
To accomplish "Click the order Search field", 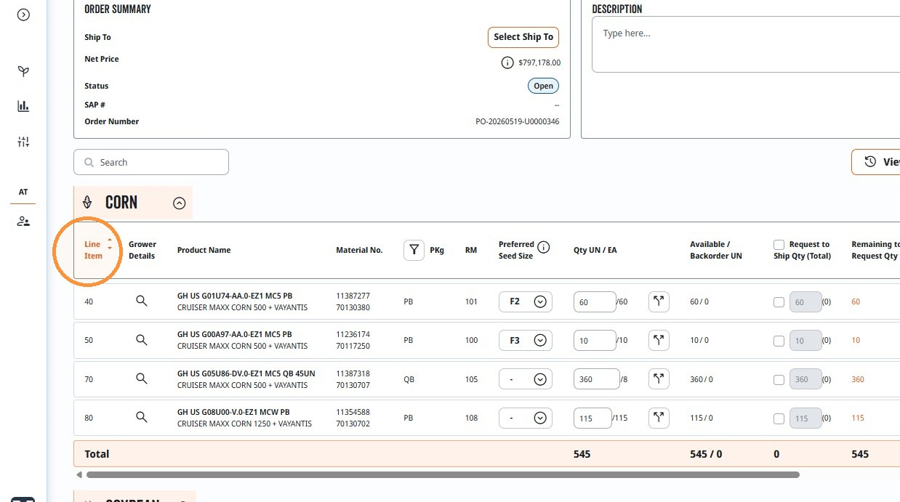I will pyautogui.click(x=151, y=162).
